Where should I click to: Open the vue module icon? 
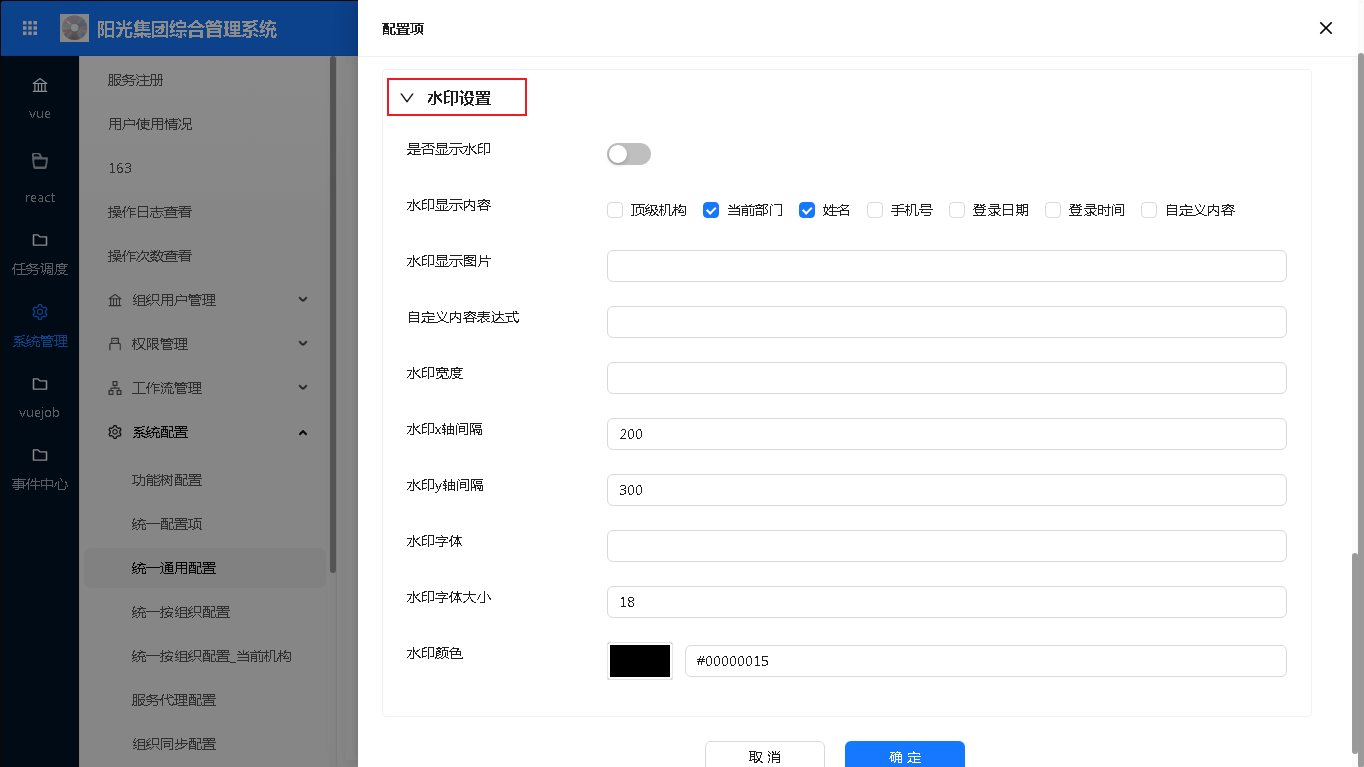(x=40, y=84)
